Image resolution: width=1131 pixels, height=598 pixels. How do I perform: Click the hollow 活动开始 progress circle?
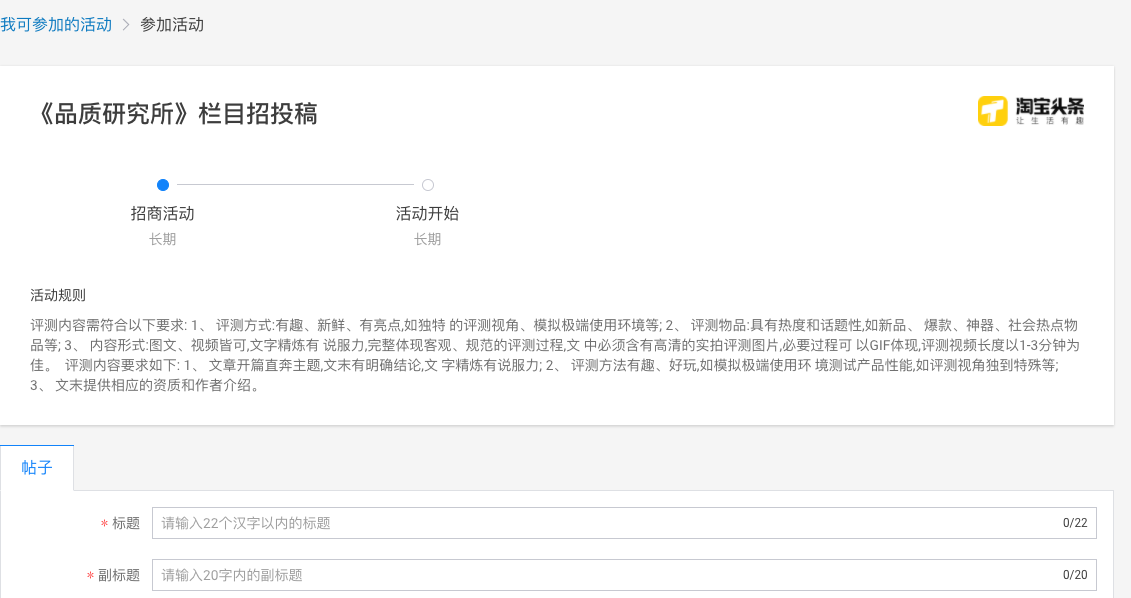(x=428, y=185)
